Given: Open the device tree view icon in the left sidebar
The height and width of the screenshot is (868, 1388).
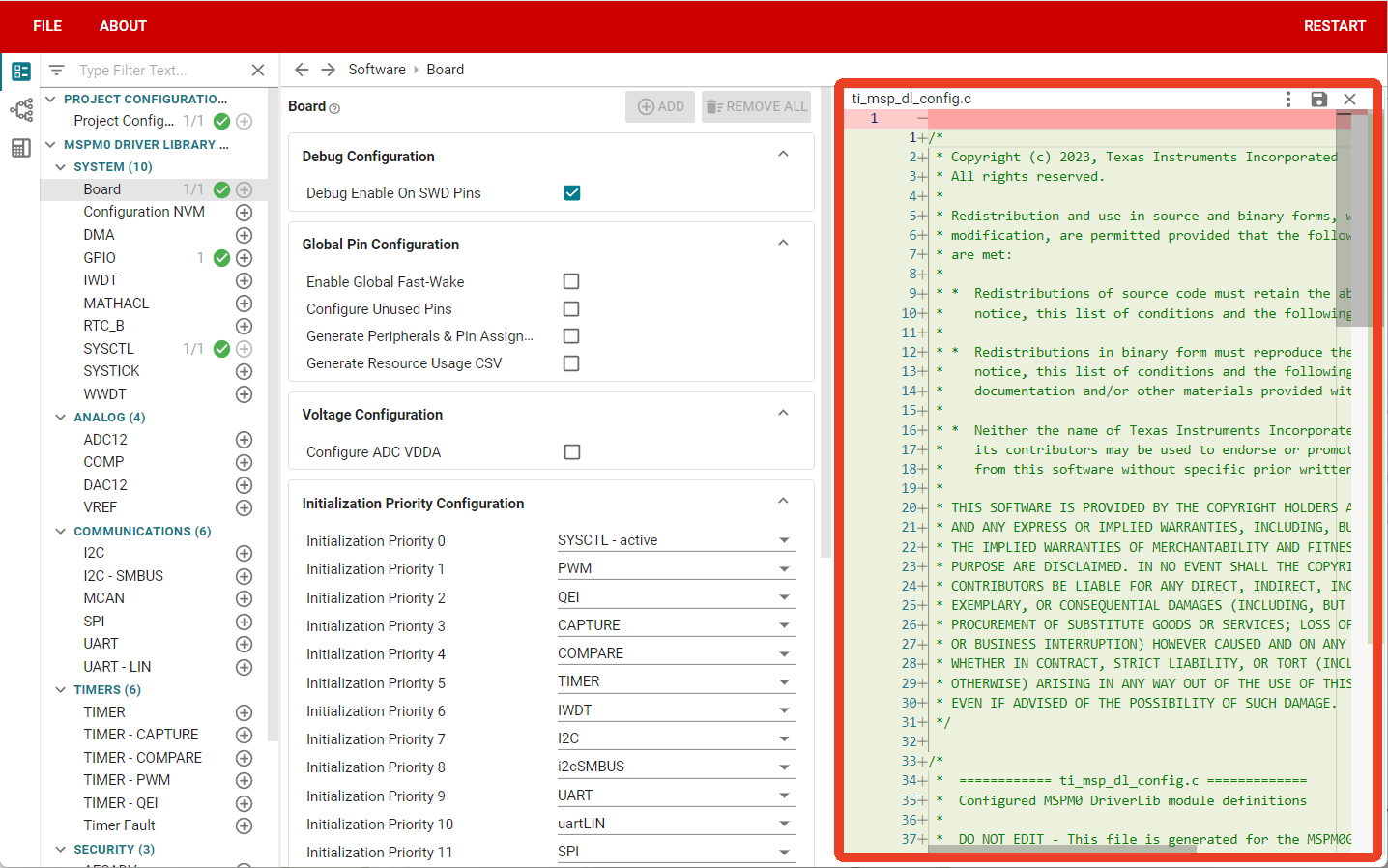Looking at the screenshot, I should point(21,110).
